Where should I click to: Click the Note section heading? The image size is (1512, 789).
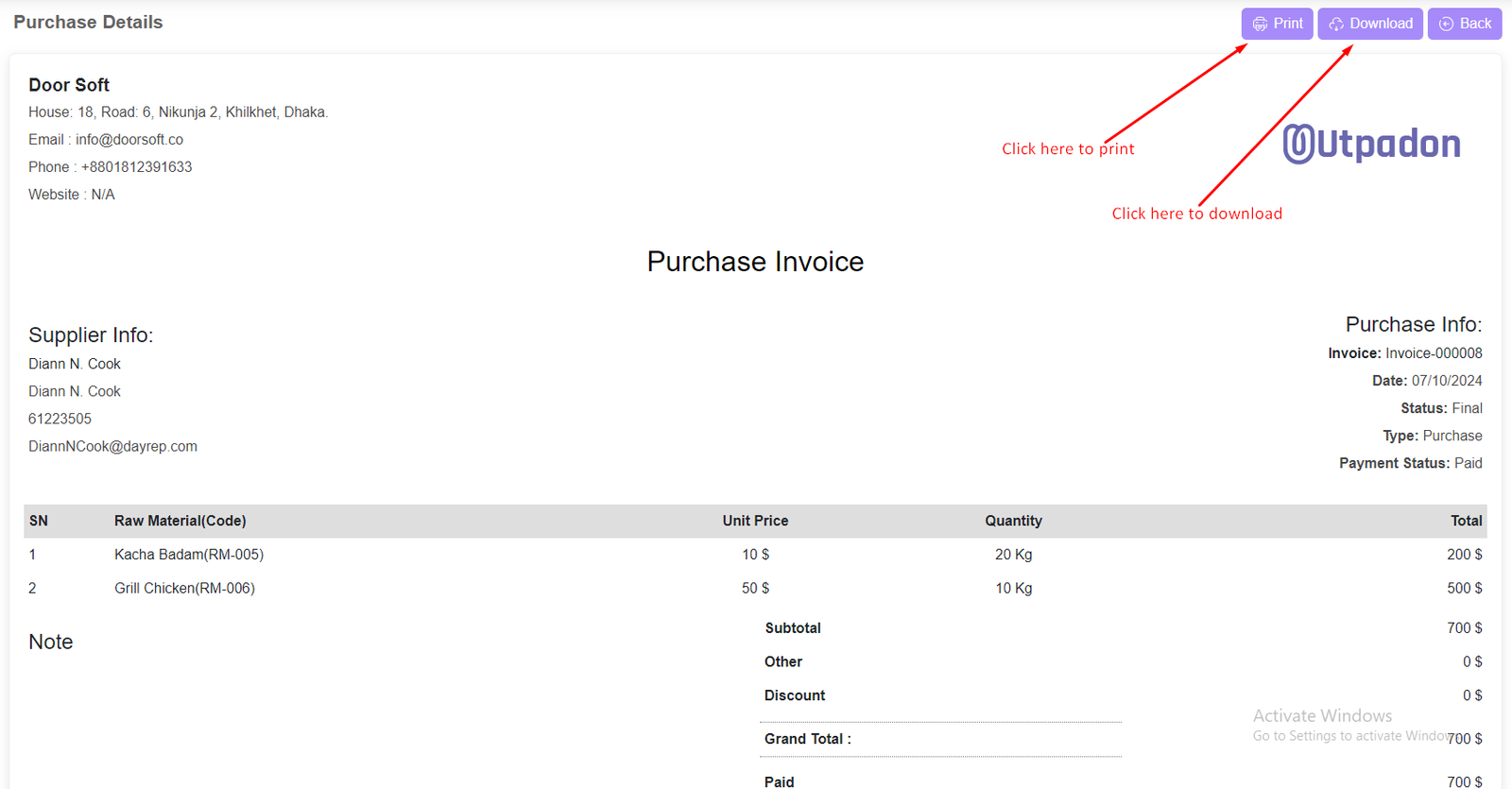pyautogui.click(x=51, y=643)
